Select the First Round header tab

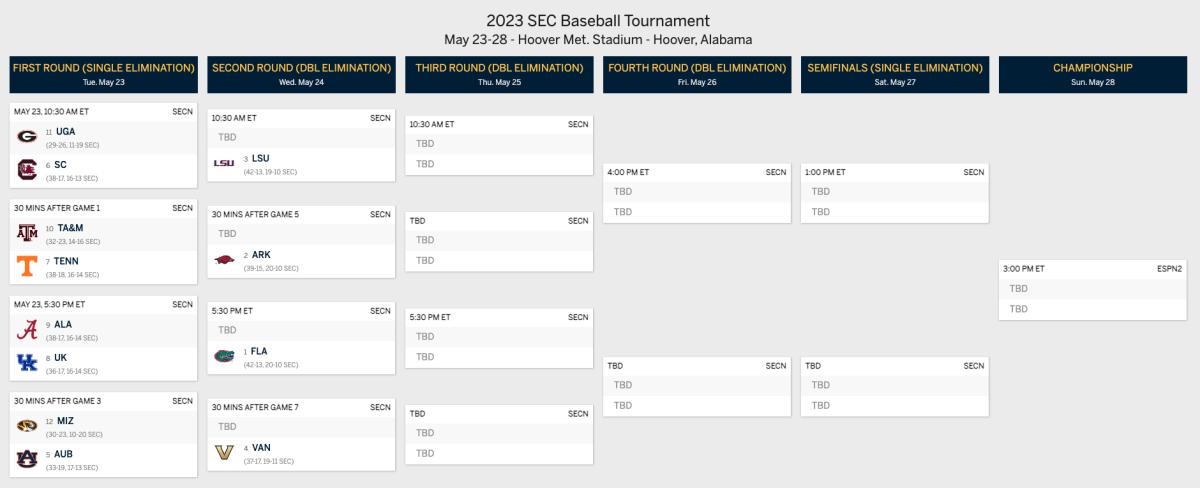(x=103, y=74)
